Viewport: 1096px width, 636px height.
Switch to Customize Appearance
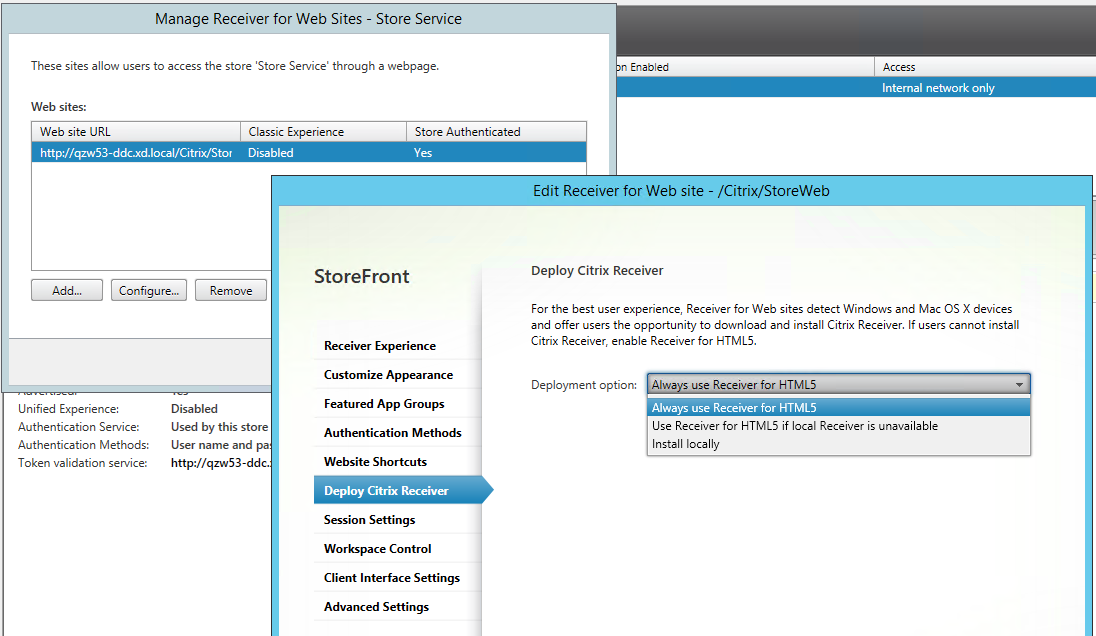(x=383, y=374)
